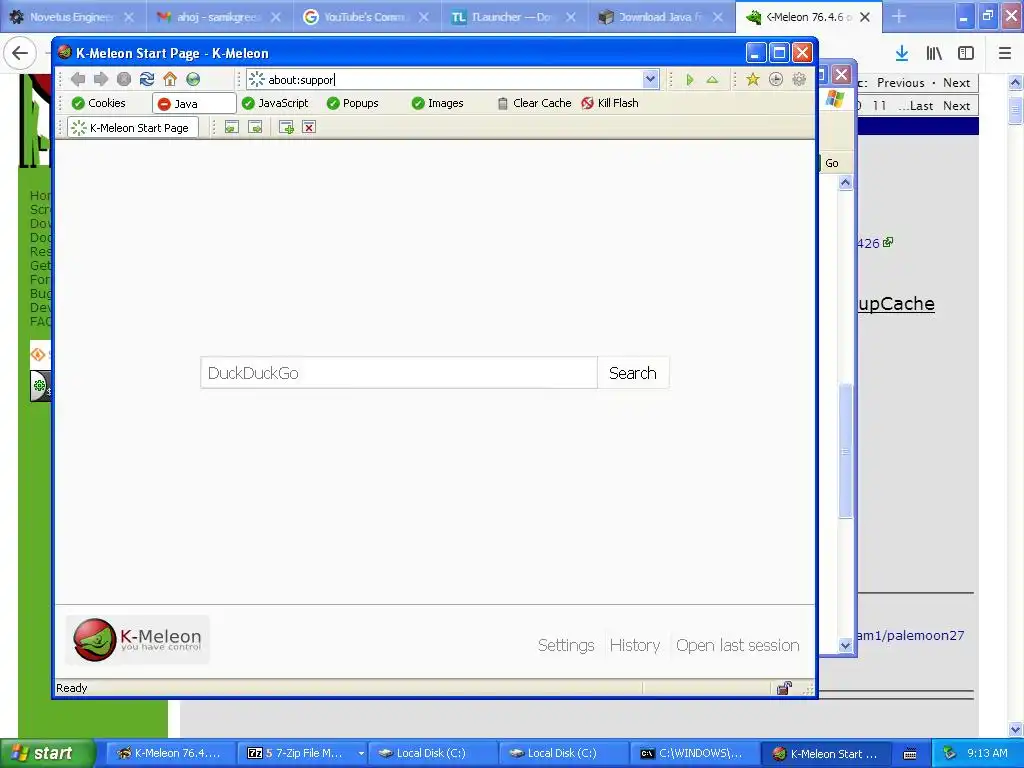Switch to C:\WINDOWS command prompt taskbar item
1024x768 pixels.
(694, 754)
